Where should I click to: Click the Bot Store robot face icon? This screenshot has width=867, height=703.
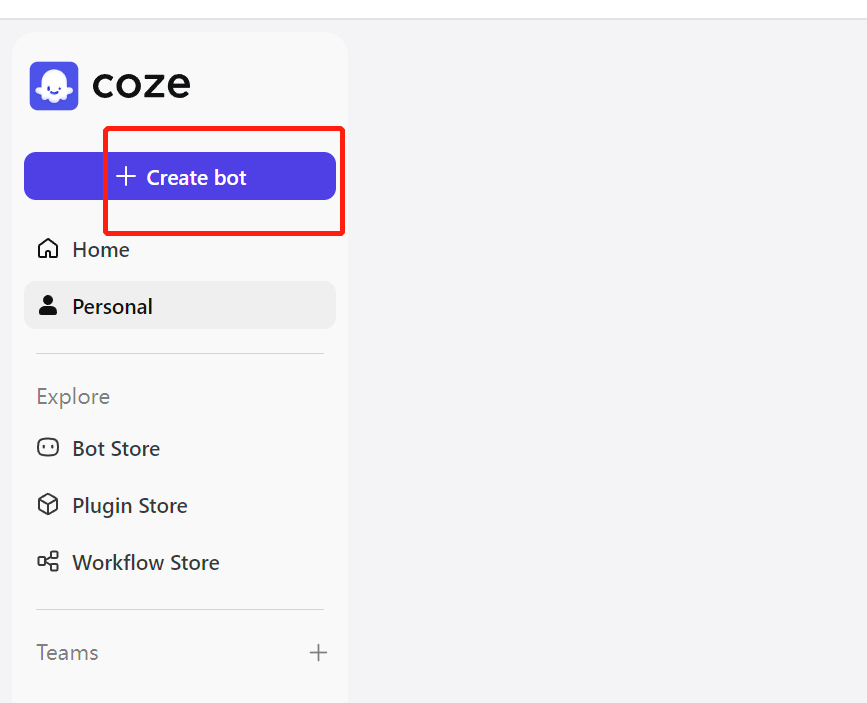pos(48,447)
